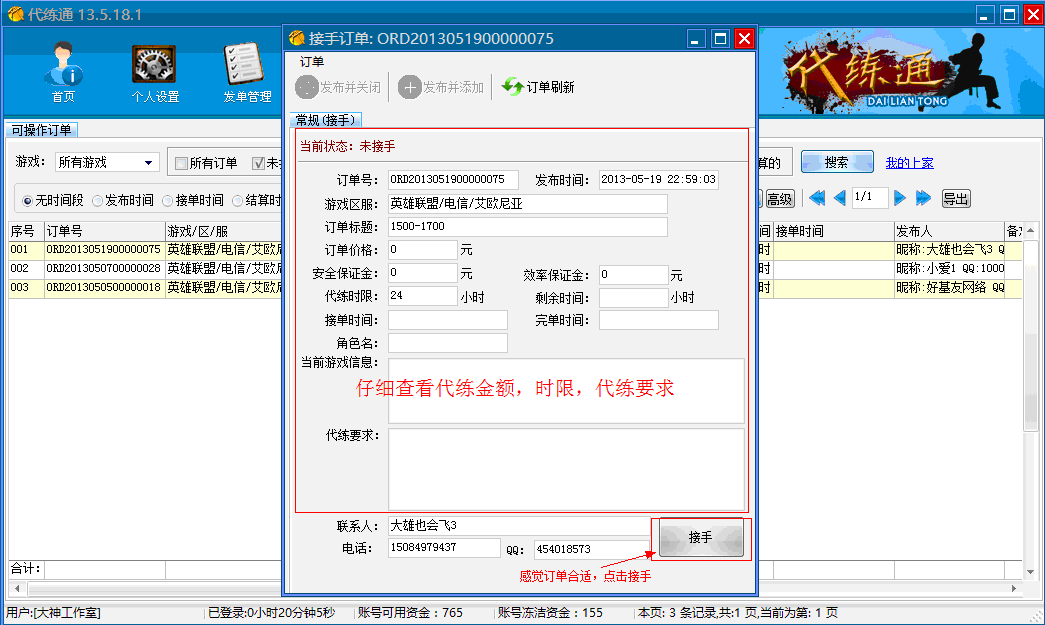
Task: Select the 发布时间 radio button
Action: 99,199
